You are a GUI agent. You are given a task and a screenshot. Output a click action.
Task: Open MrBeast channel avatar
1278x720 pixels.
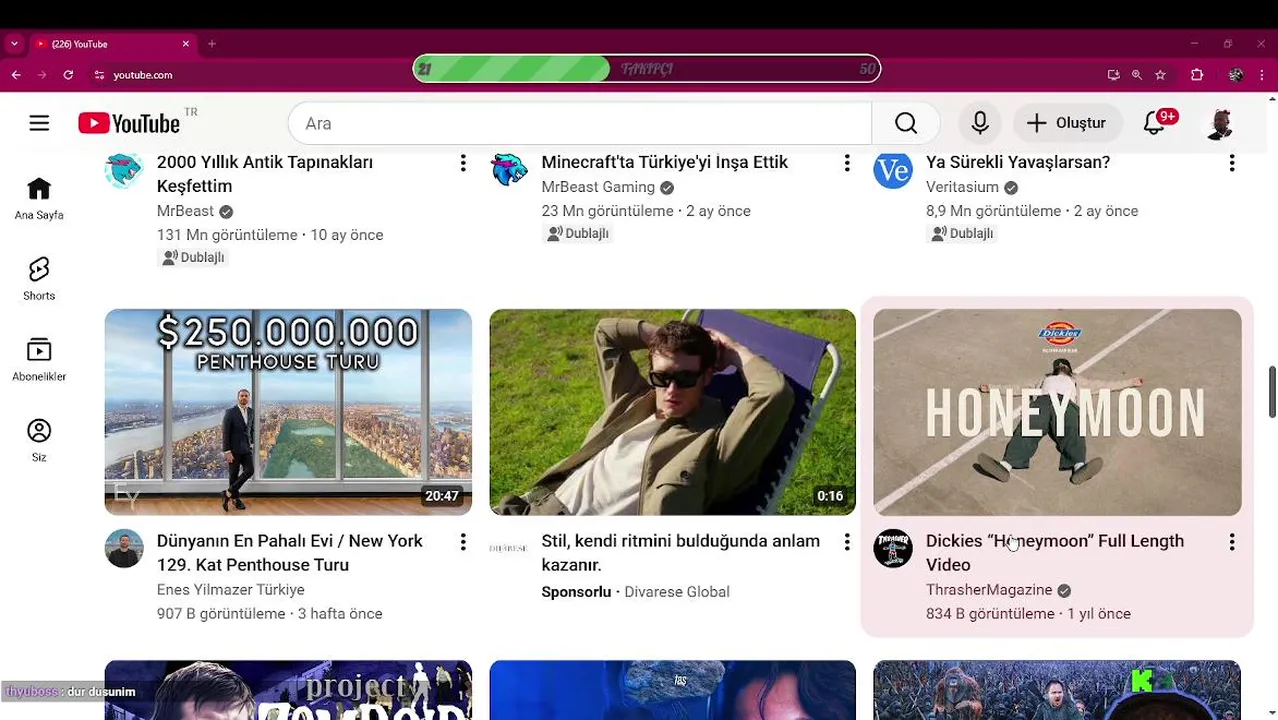coord(124,170)
